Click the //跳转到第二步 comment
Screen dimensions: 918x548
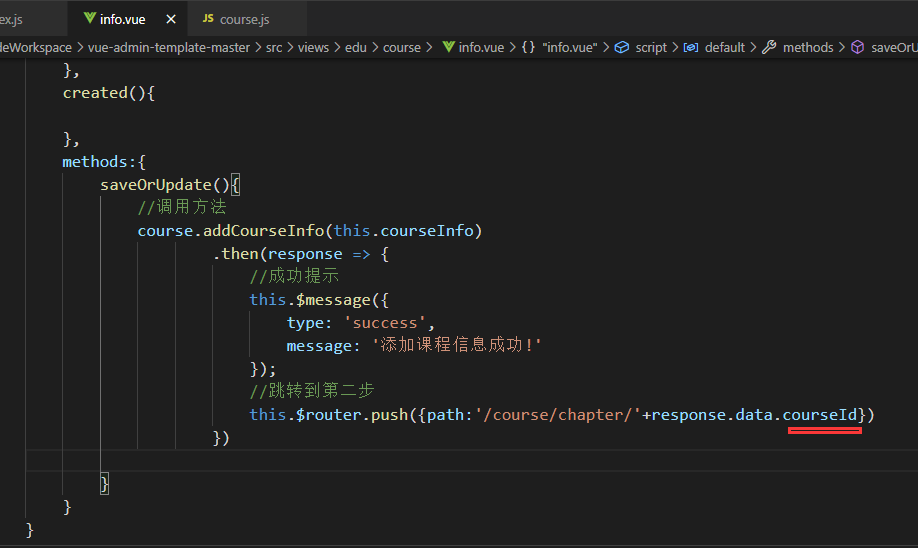(x=312, y=391)
